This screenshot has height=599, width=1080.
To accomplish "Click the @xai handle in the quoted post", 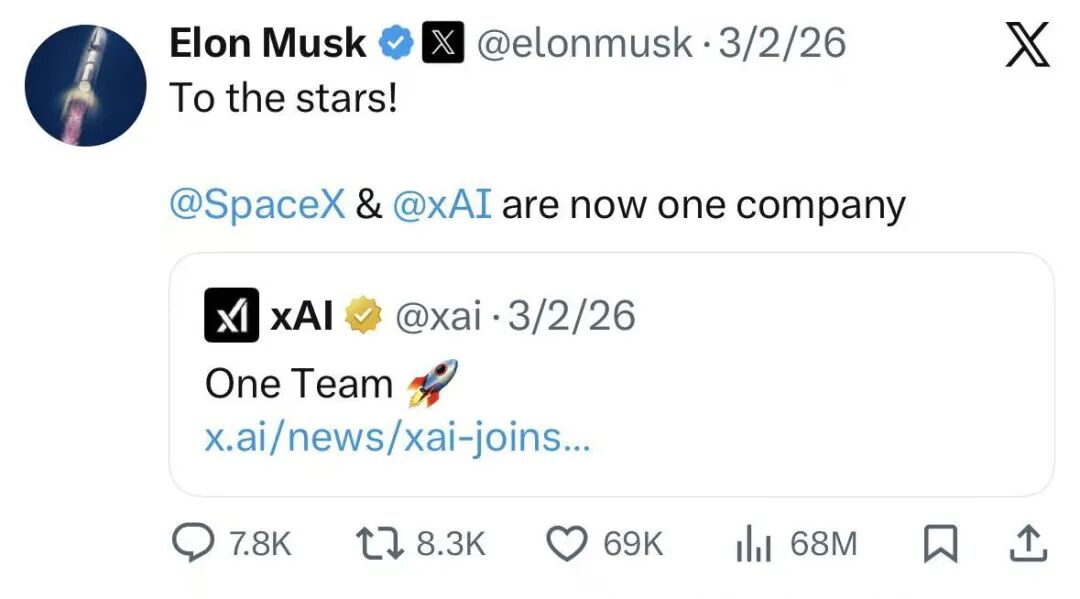I will tap(439, 317).
